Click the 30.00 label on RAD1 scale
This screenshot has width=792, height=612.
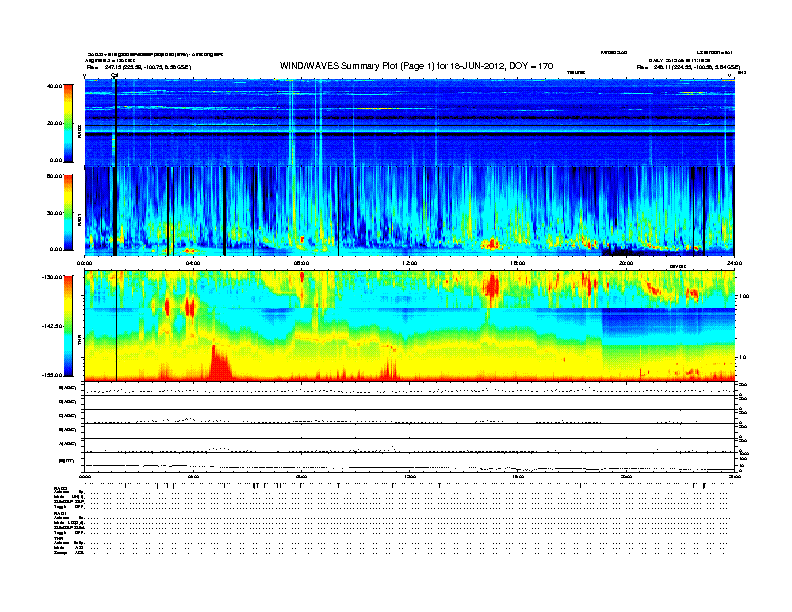54,213
